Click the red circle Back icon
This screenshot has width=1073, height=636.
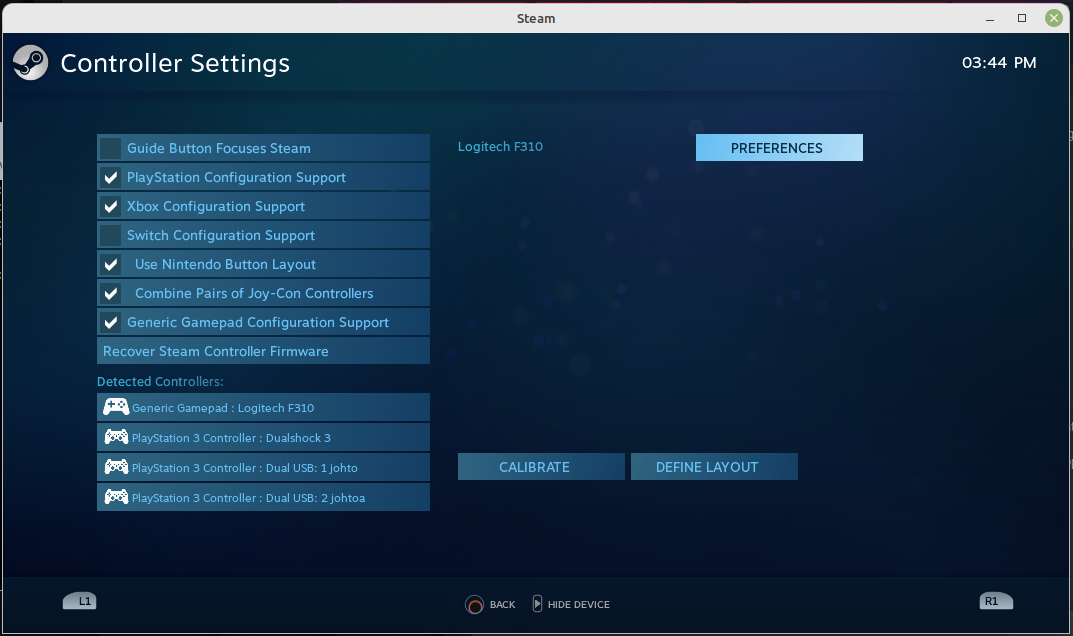coord(474,605)
